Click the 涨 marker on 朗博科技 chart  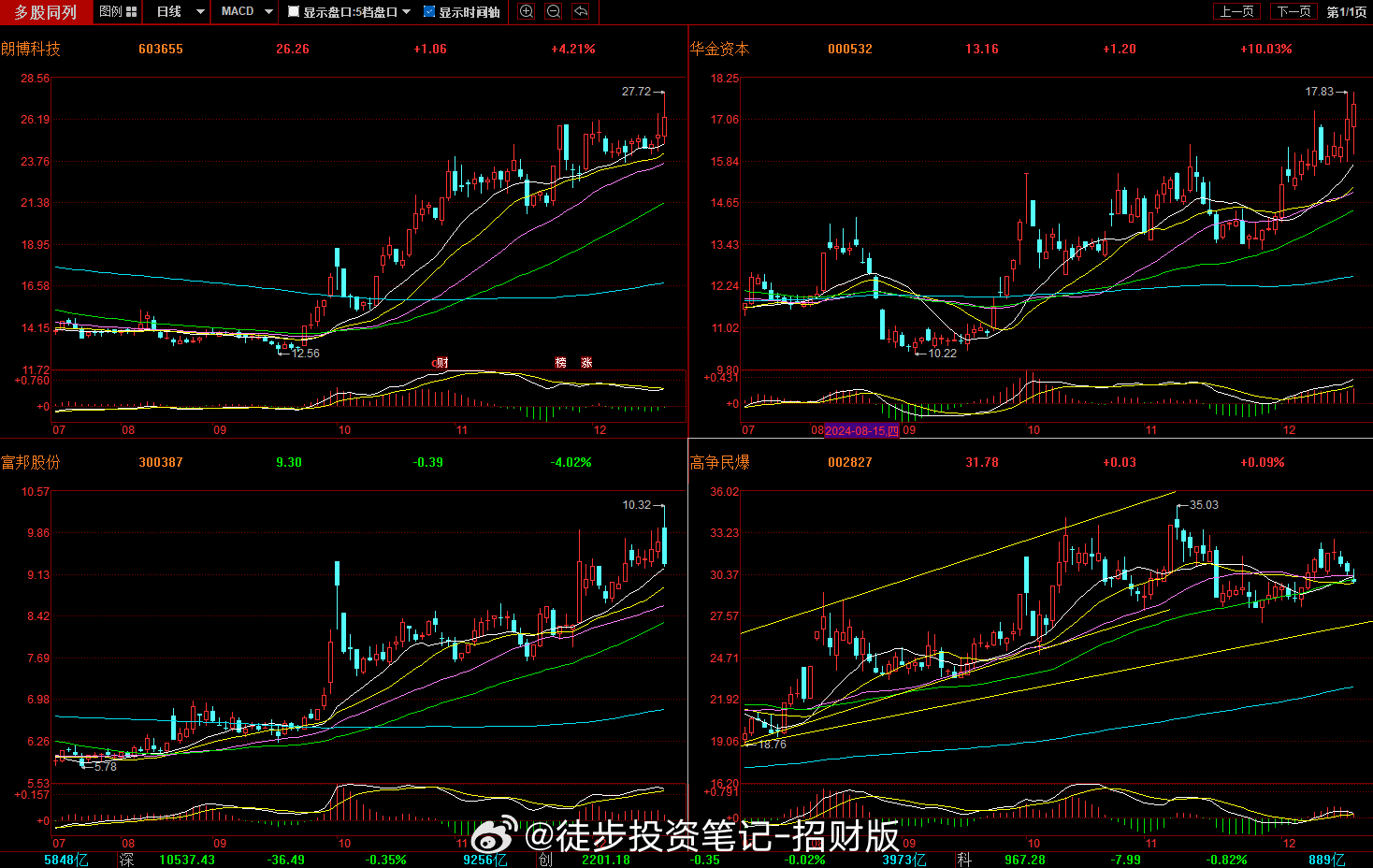tap(586, 363)
